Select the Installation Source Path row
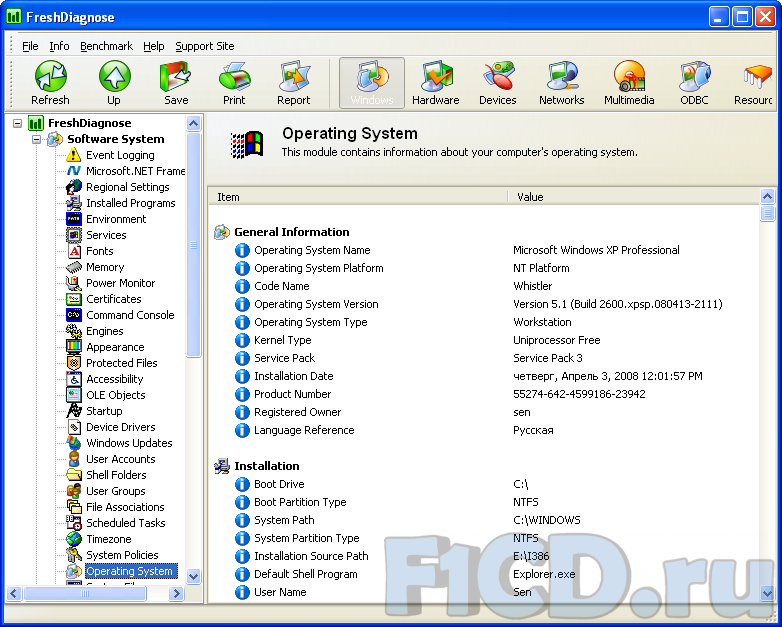Viewport: 782px width, 627px height. pyautogui.click(x=484, y=556)
